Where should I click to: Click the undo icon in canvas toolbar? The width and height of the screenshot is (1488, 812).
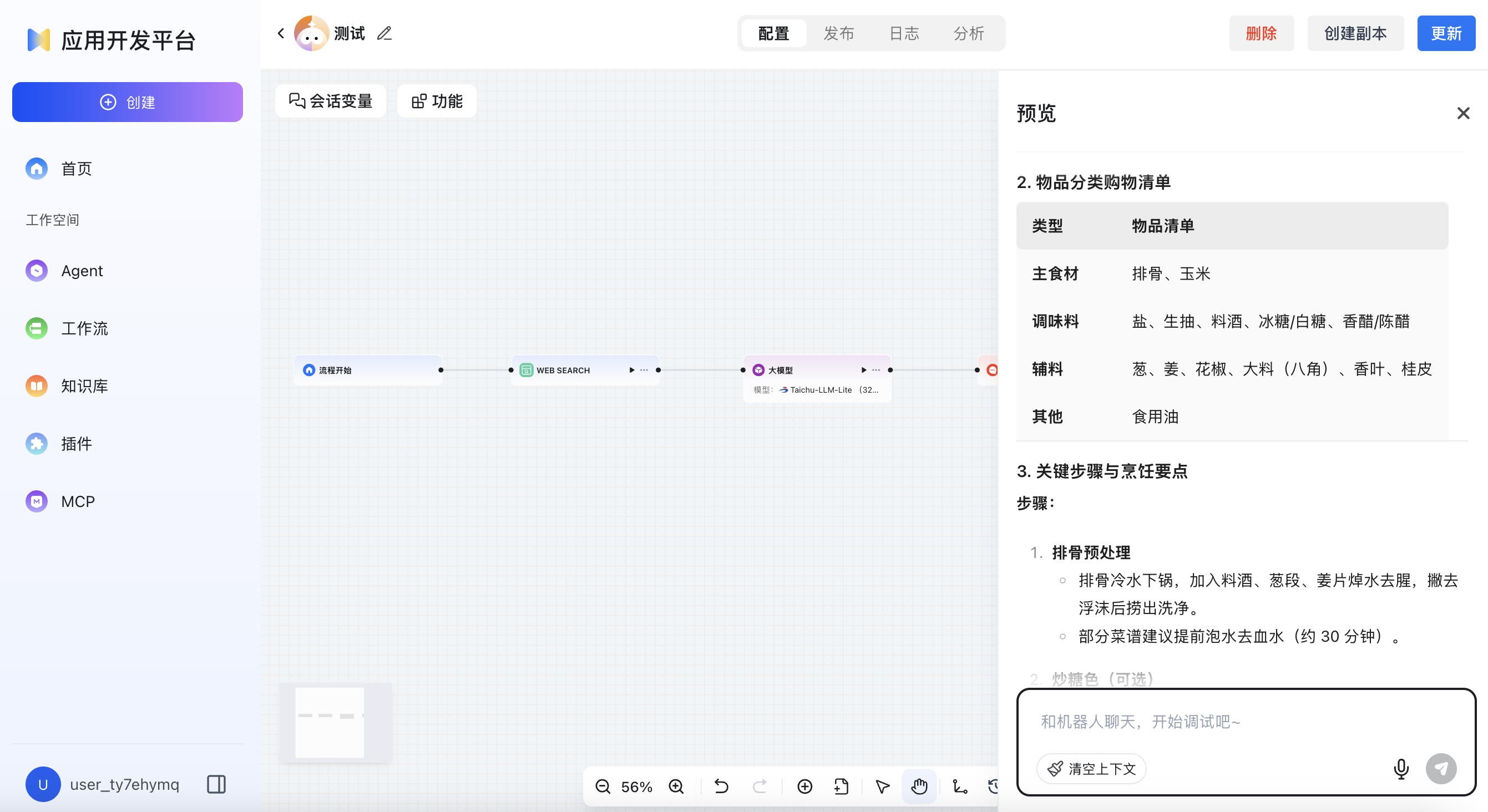(x=720, y=786)
